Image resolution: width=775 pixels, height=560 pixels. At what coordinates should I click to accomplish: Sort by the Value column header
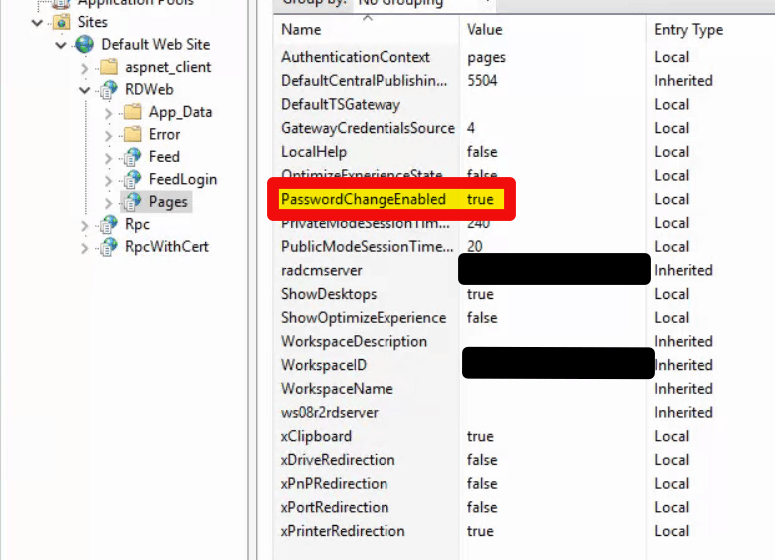click(x=485, y=30)
